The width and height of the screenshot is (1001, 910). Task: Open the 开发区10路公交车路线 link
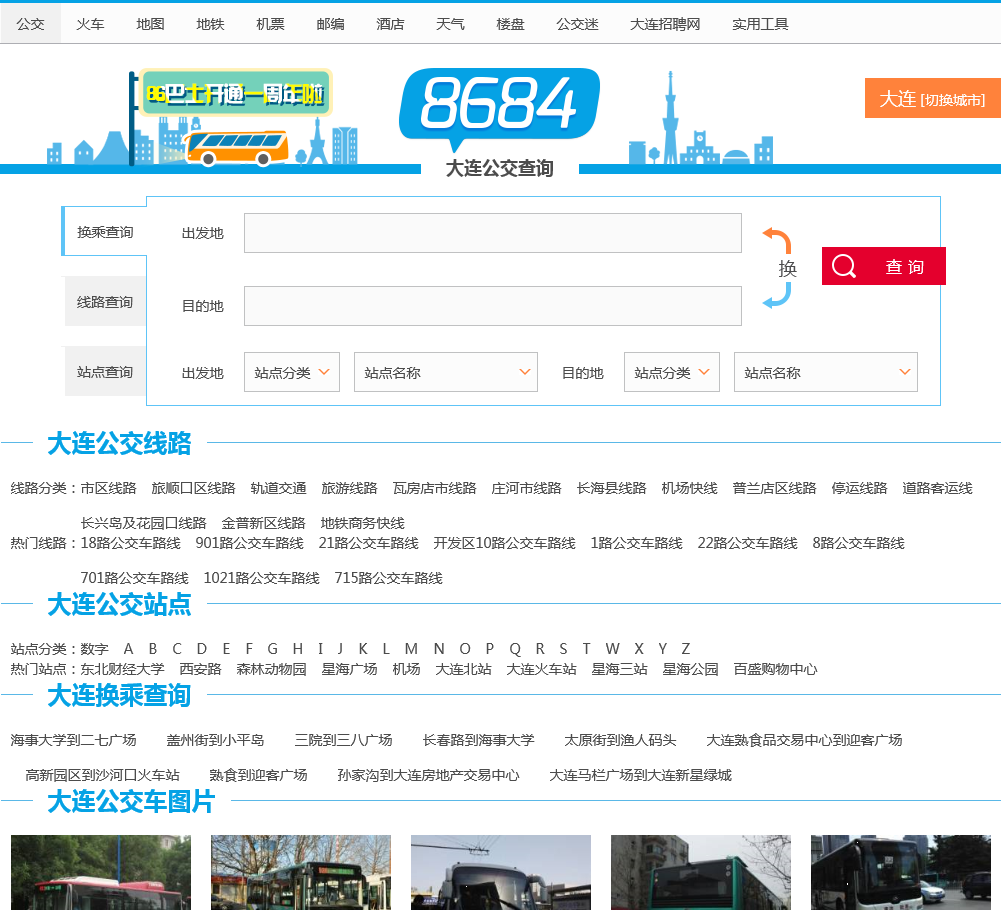[504, 543]
